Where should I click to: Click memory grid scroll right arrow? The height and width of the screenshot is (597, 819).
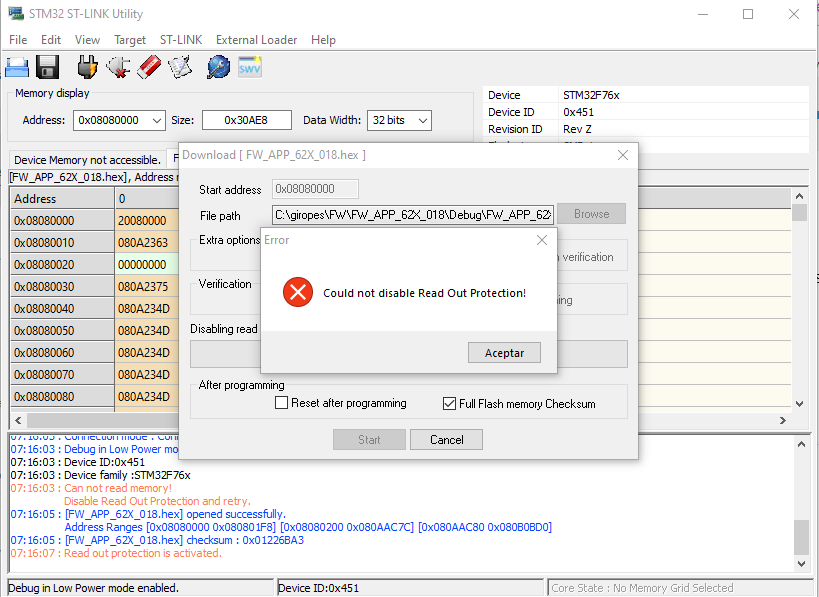tap(782, 420)
